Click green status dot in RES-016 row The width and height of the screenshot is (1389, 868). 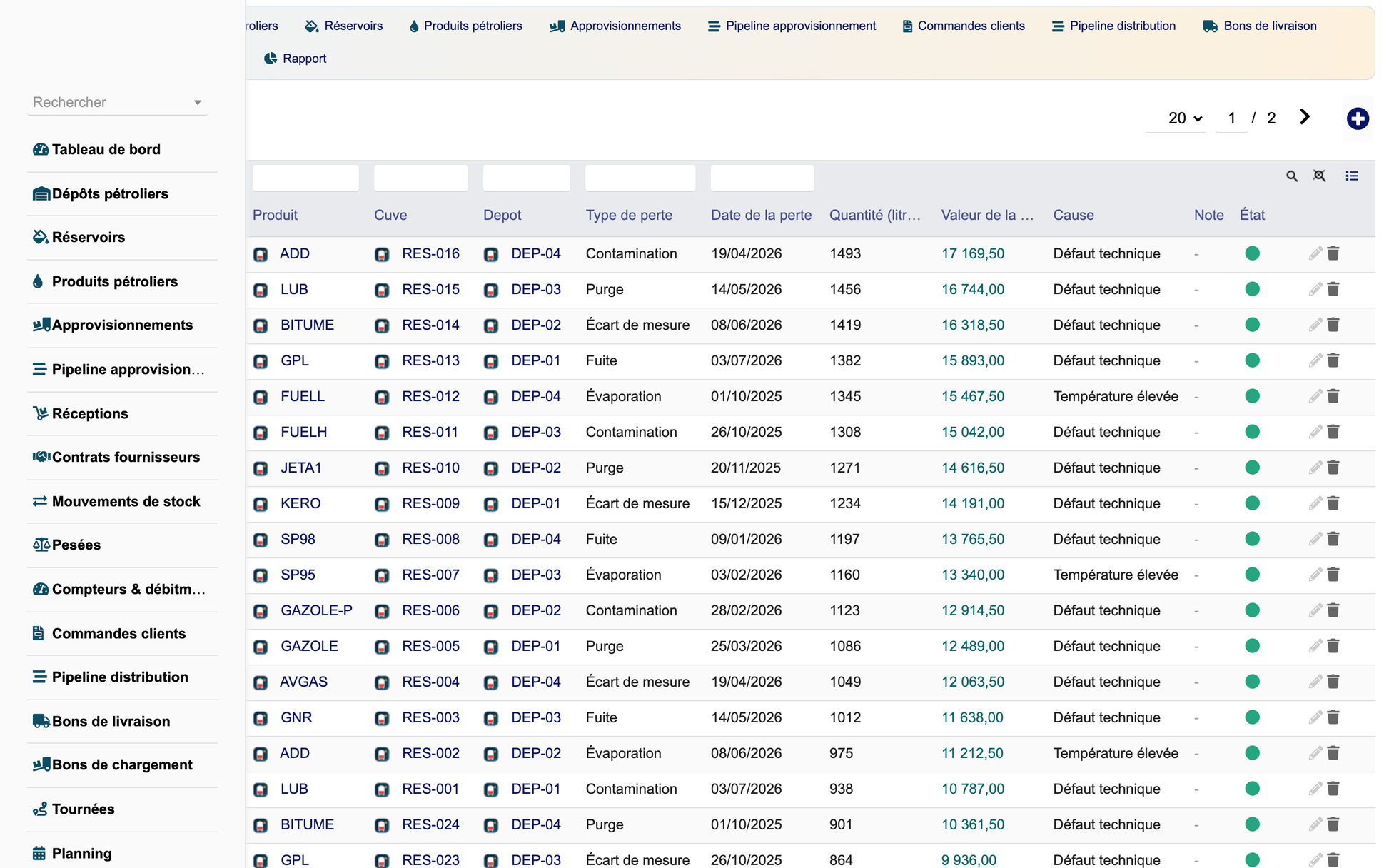coord(1252,253)
